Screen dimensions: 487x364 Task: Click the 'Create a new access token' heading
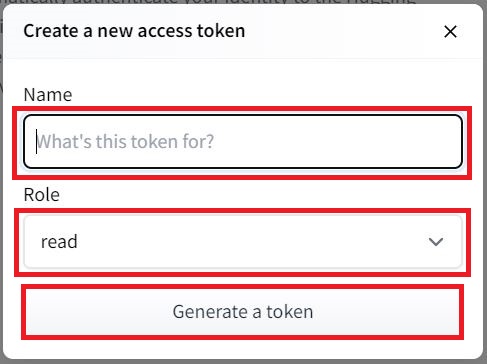tap(134, 31)
